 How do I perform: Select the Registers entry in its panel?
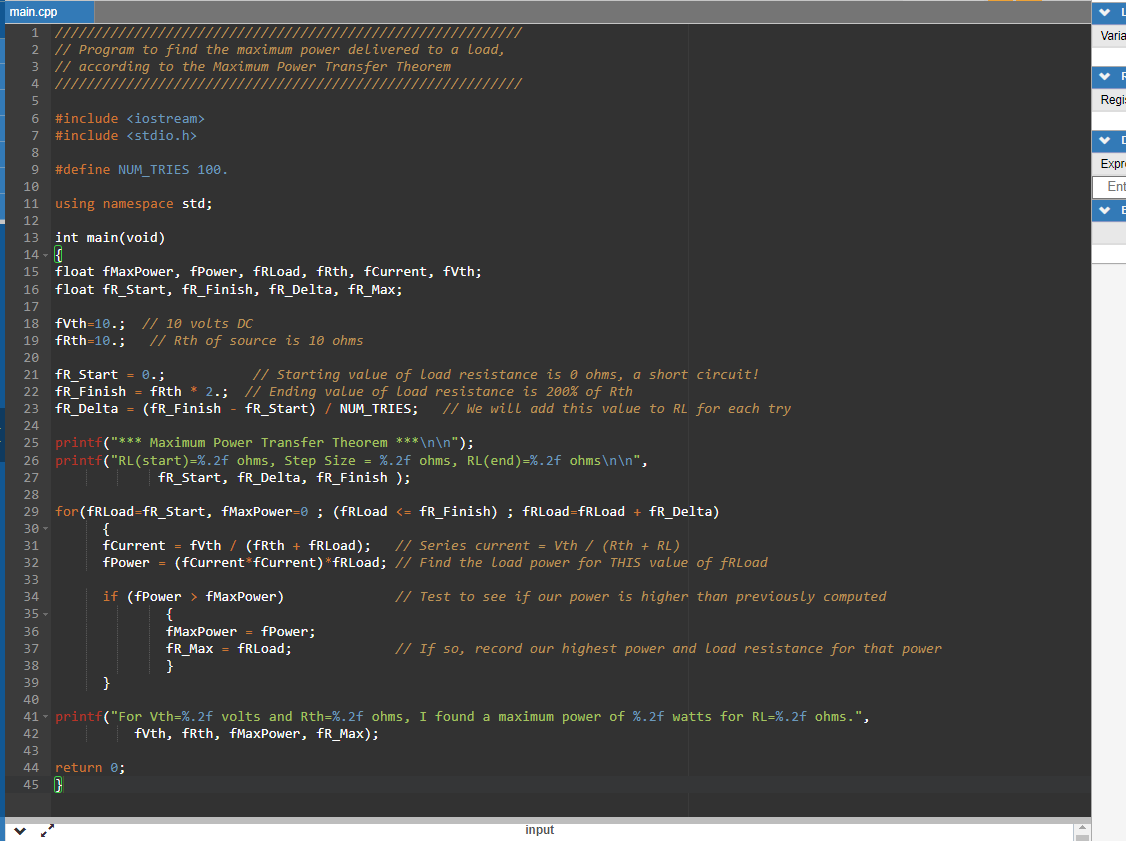(x=1110, y=99)
